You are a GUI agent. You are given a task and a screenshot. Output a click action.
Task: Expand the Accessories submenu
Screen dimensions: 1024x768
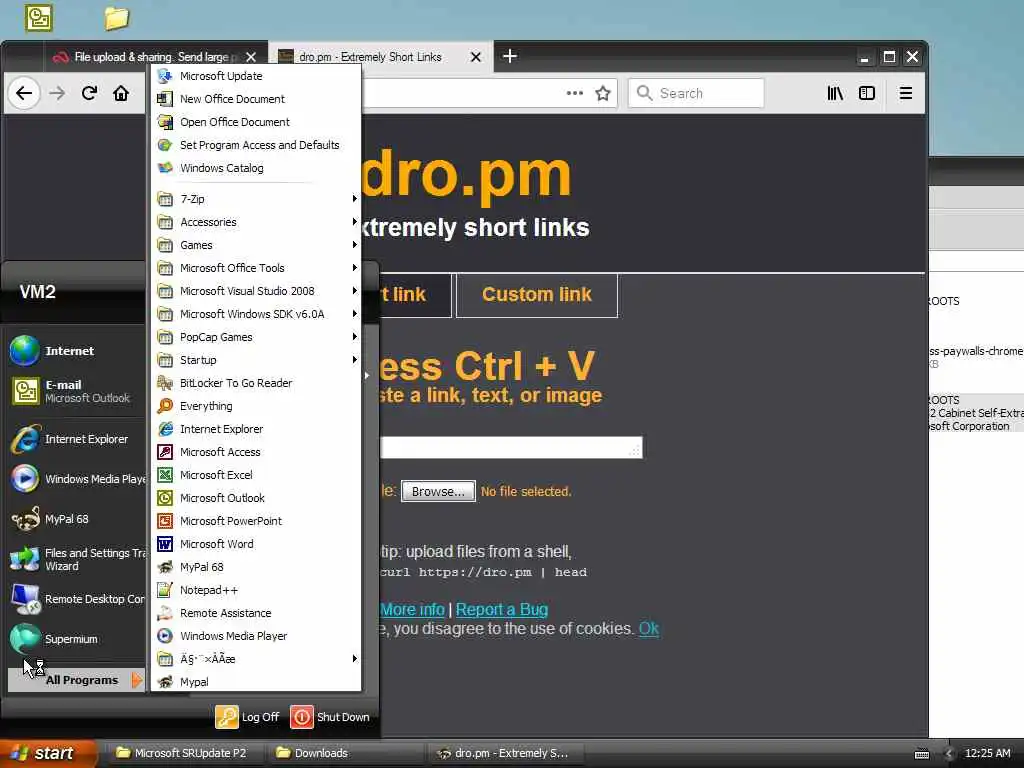[x=256, y=222]
